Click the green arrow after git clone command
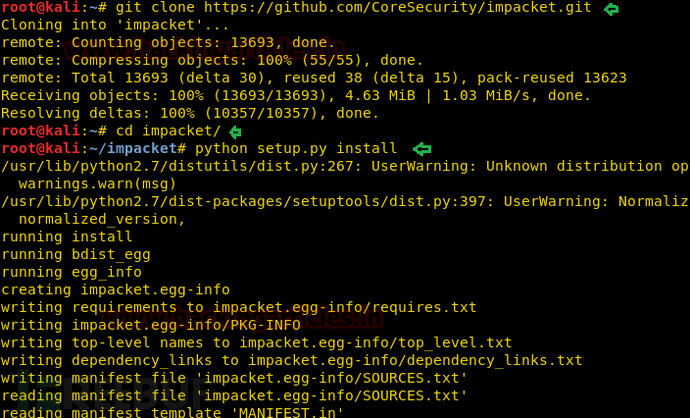The width and height of the screenshot is (690, 418). [611, 9]
